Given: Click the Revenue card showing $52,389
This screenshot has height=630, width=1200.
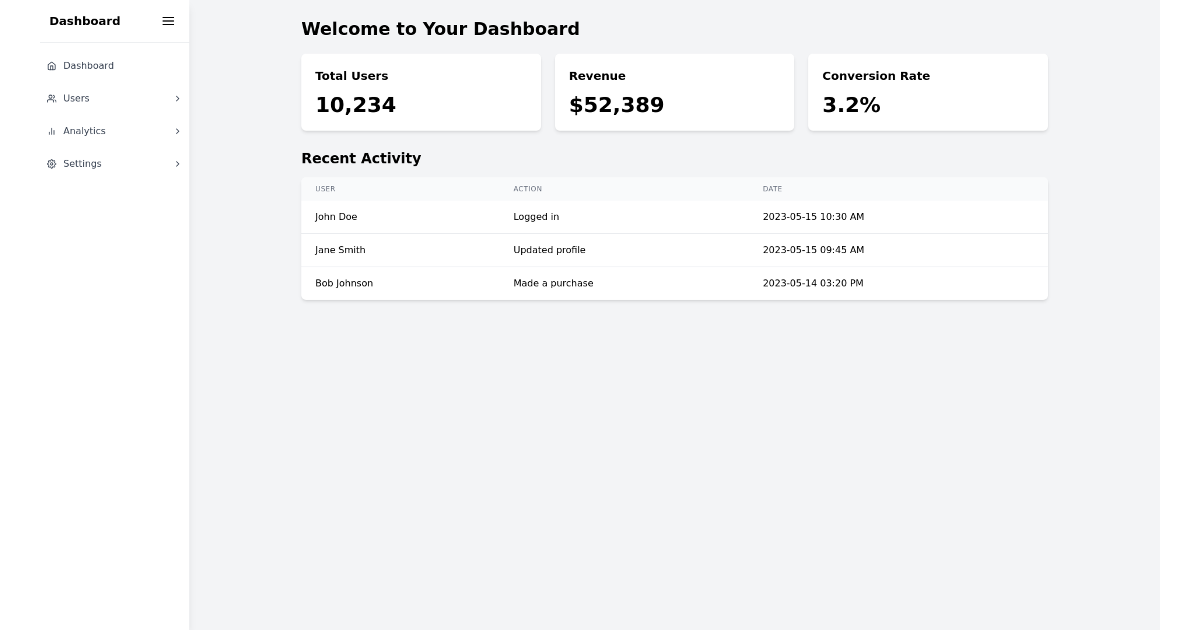Looking at the screenshot, I should point(674,92).
